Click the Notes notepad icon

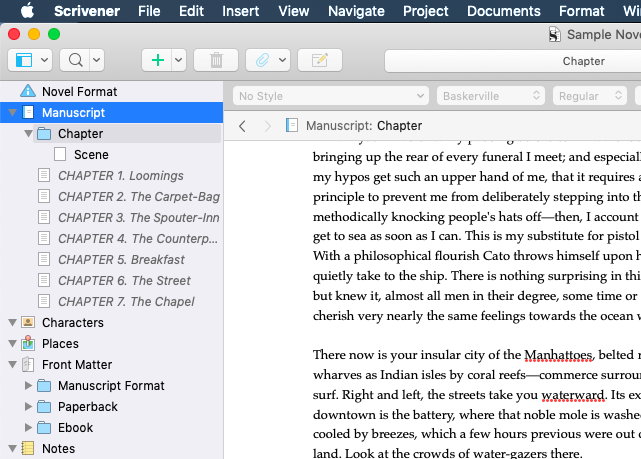(x=28, y=448)
